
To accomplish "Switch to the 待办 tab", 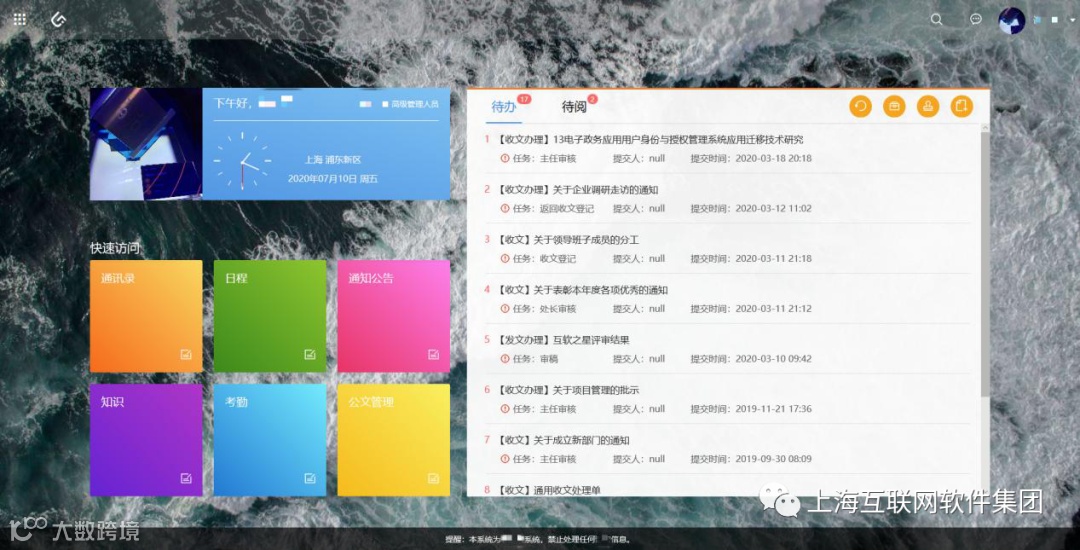I will [503, 107].
